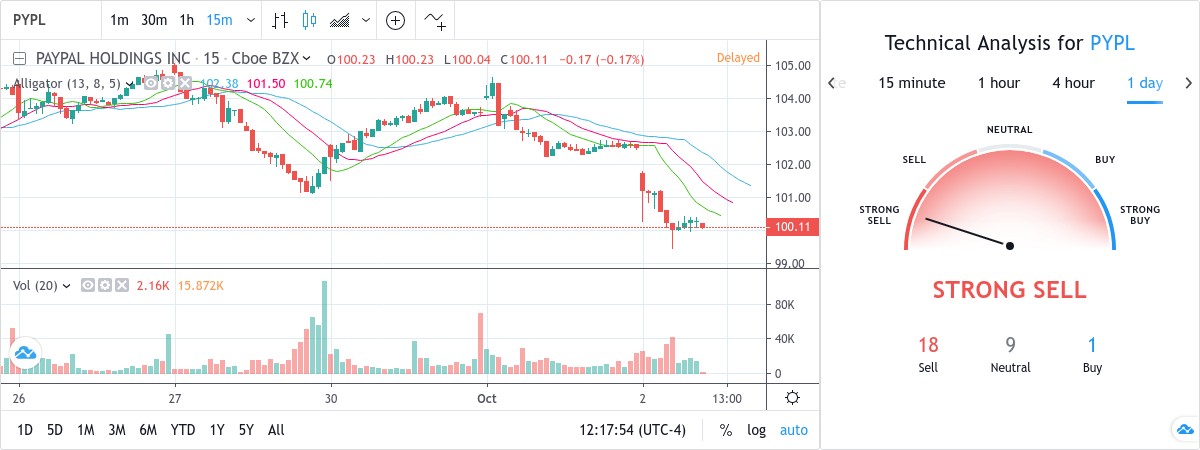Click the 105.00 price axis label
Image resolution: width=1200 pixels, height=450 pixels.
pos(792,66)
